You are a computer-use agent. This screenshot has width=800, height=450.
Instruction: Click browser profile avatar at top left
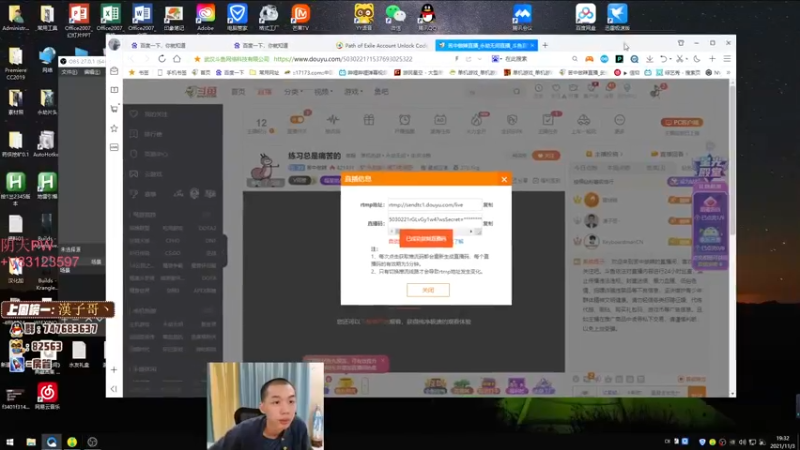114,45
